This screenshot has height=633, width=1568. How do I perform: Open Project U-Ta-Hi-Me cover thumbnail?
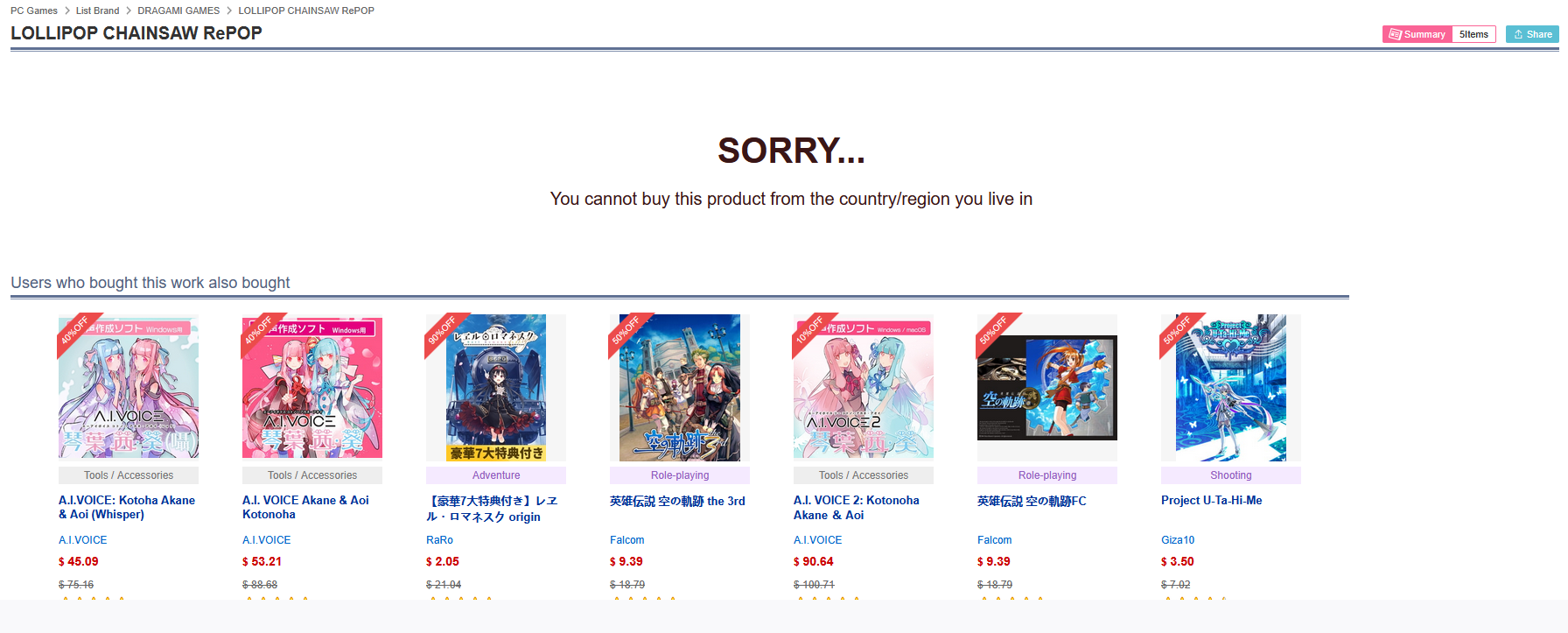pyautogui.click(x=1231, y=387)
